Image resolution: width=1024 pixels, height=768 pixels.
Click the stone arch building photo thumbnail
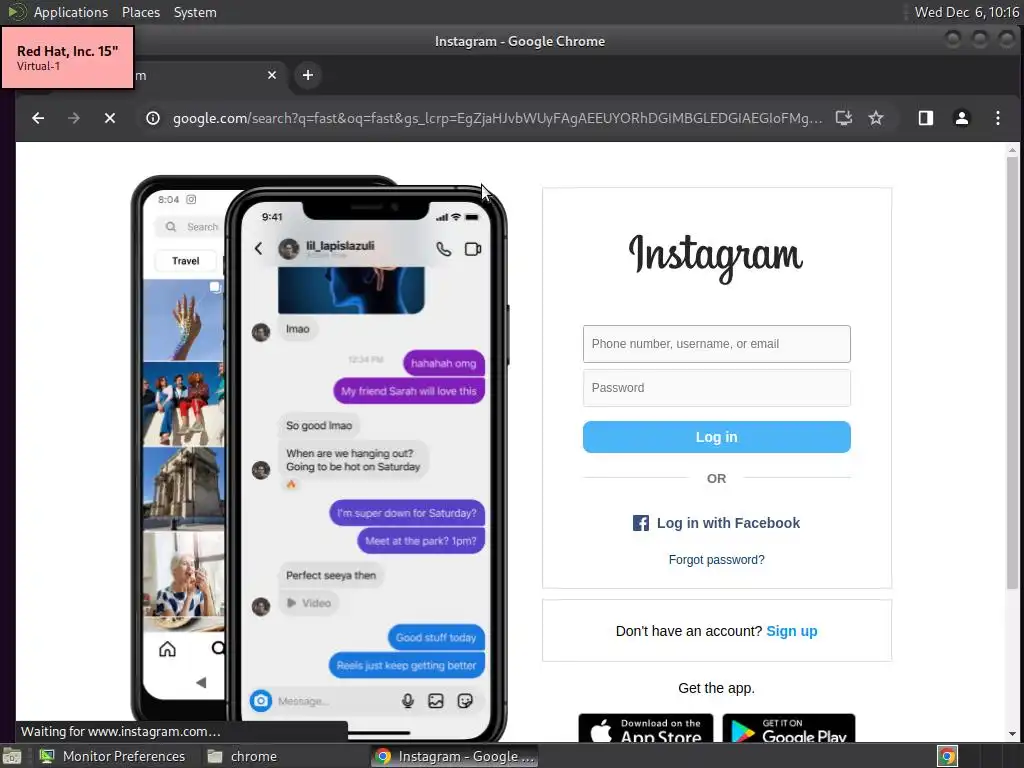click(x=184, y=488)
